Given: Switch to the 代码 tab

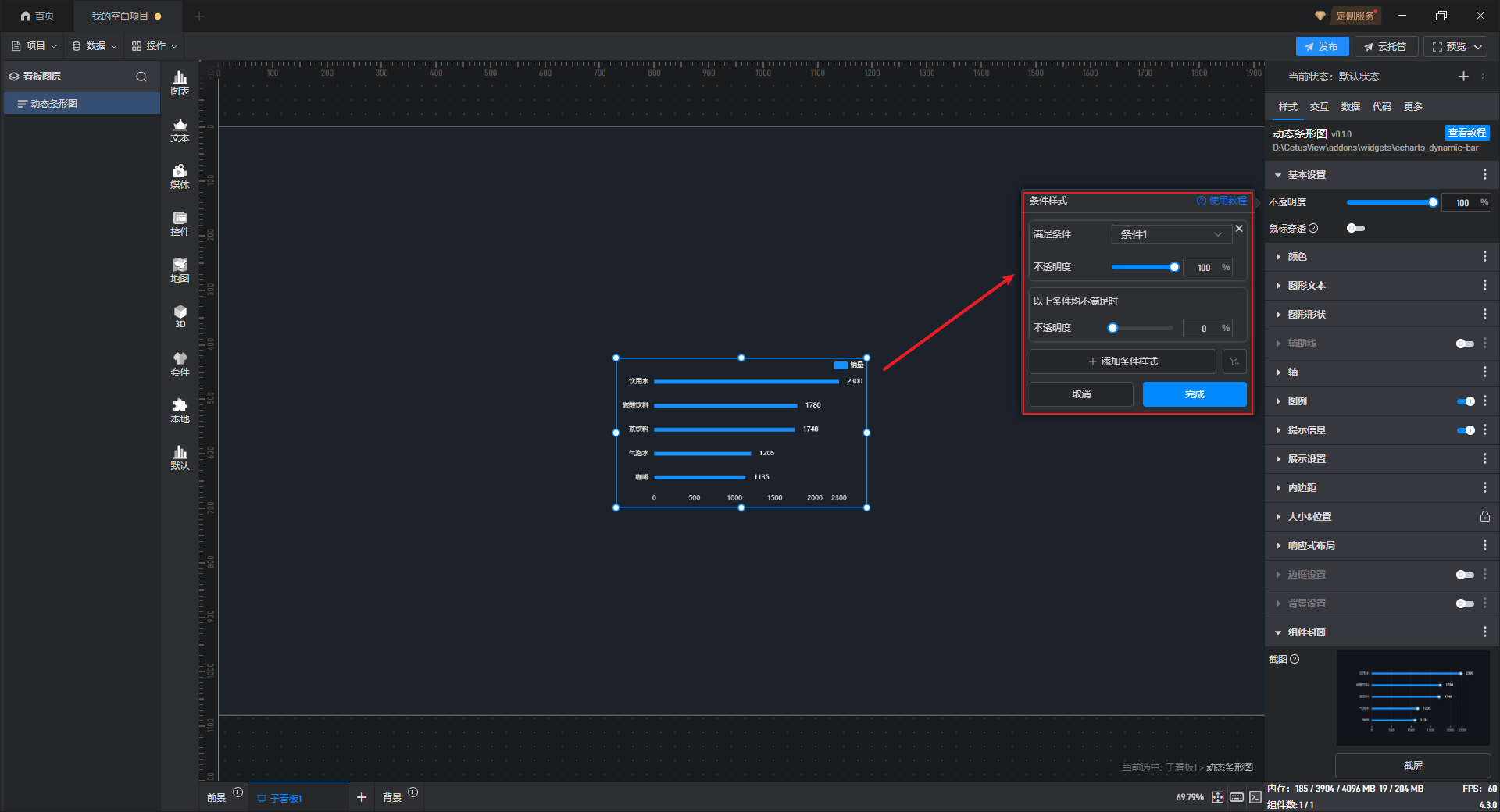Looking at the screenshot, I should pyautogui.click(x=1381, y=107).
